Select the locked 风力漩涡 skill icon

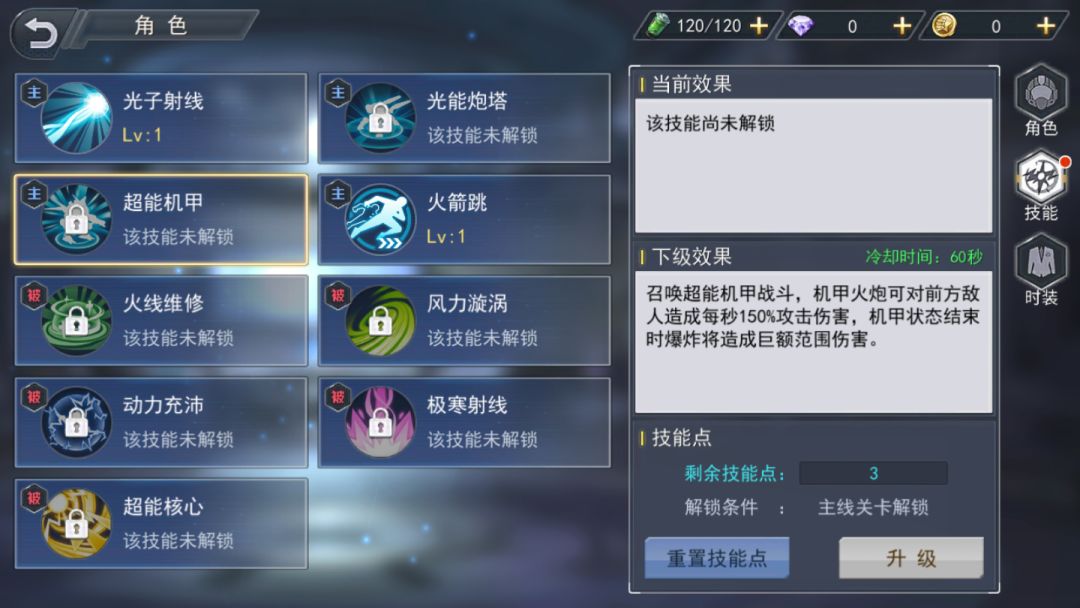380,320
